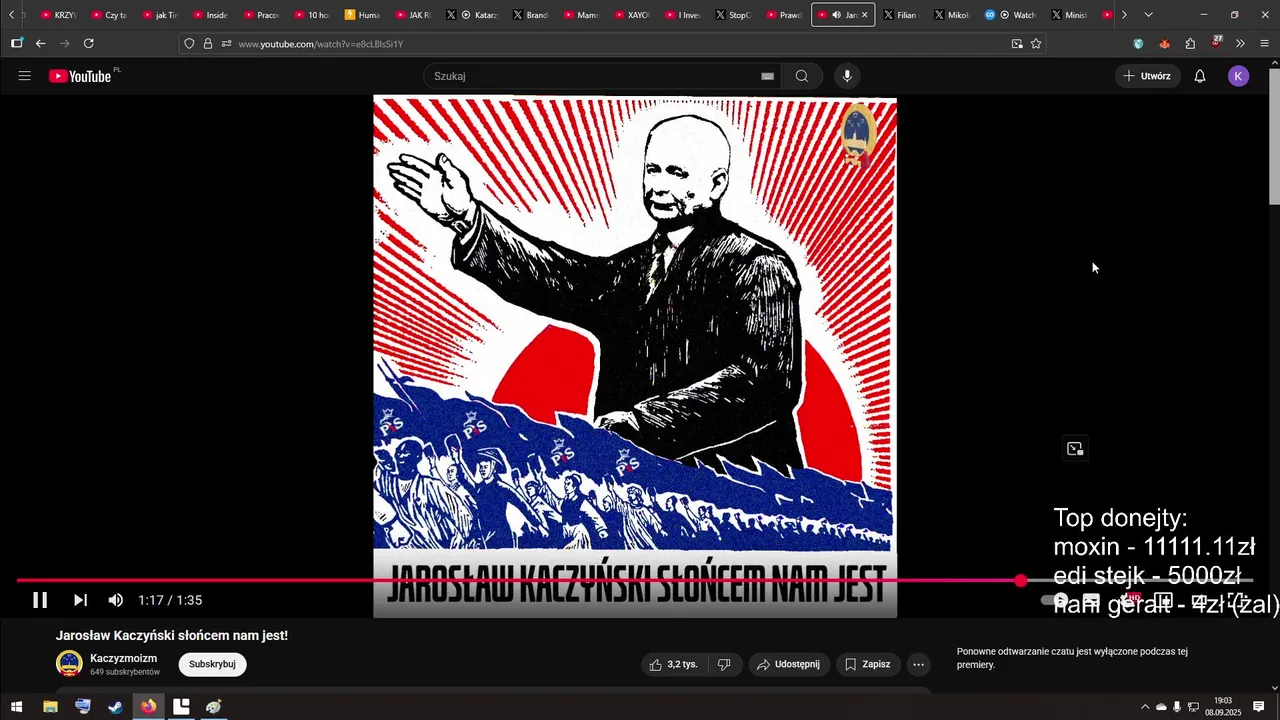Go back in browser history
Image resolution: width=1280 pixels, height=720 pixels.
click(40, 43)
